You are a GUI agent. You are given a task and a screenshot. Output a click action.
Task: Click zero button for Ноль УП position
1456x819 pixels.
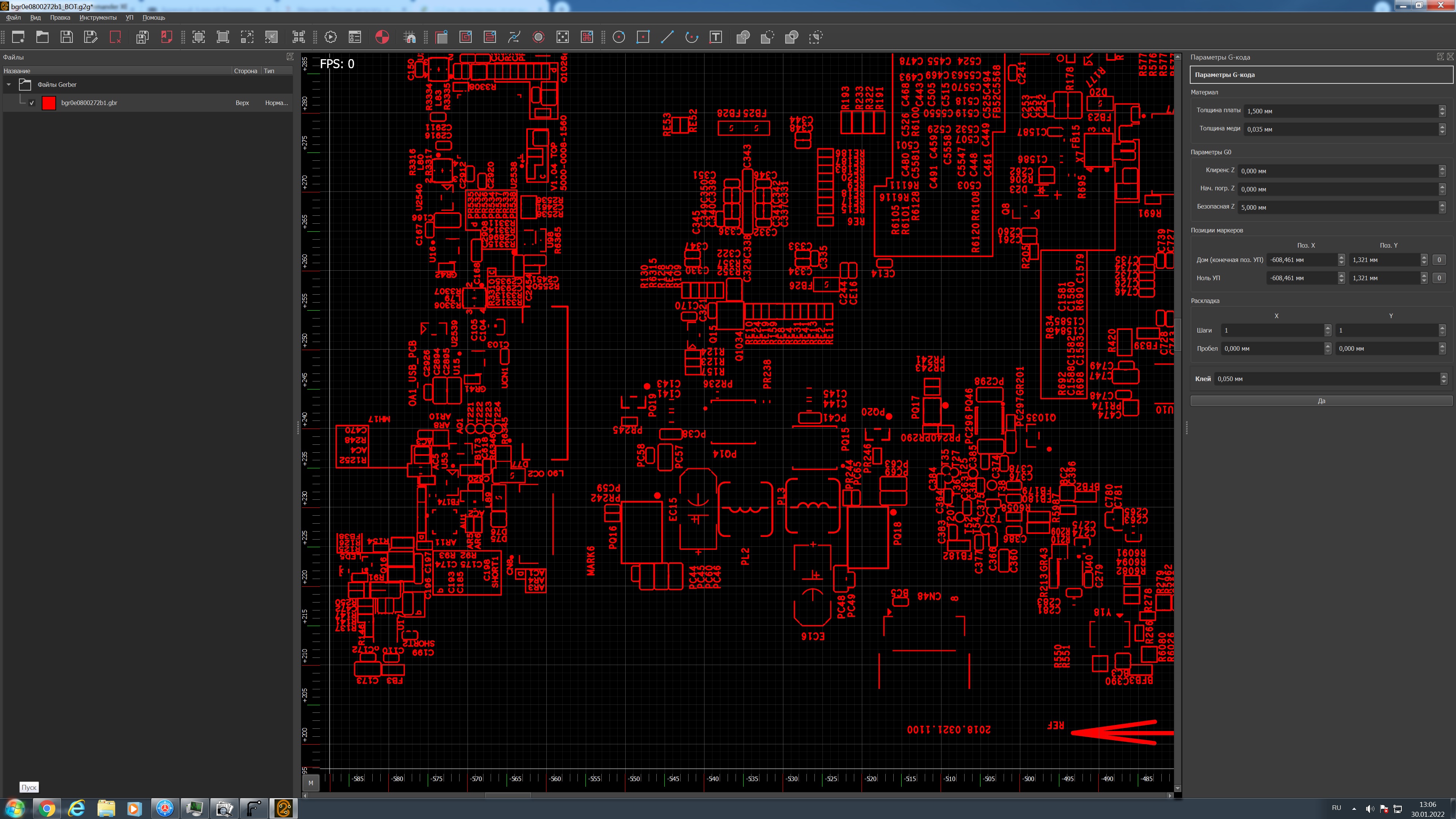(1439, 278)
